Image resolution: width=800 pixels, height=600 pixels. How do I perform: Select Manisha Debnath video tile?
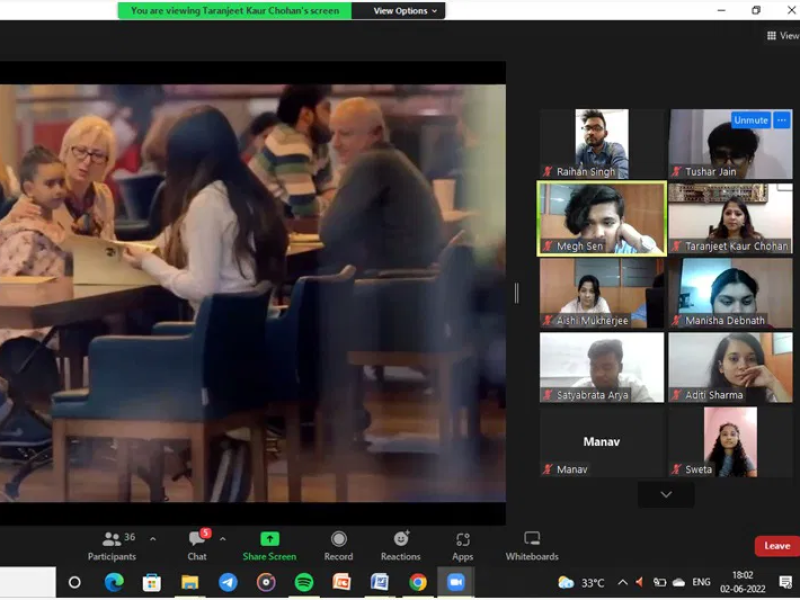731,293
